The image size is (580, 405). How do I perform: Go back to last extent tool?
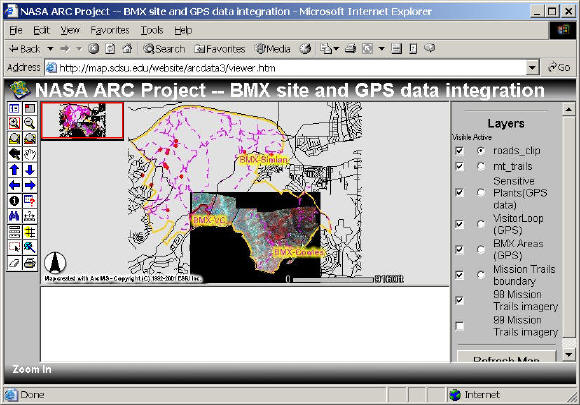coord(14,154)
